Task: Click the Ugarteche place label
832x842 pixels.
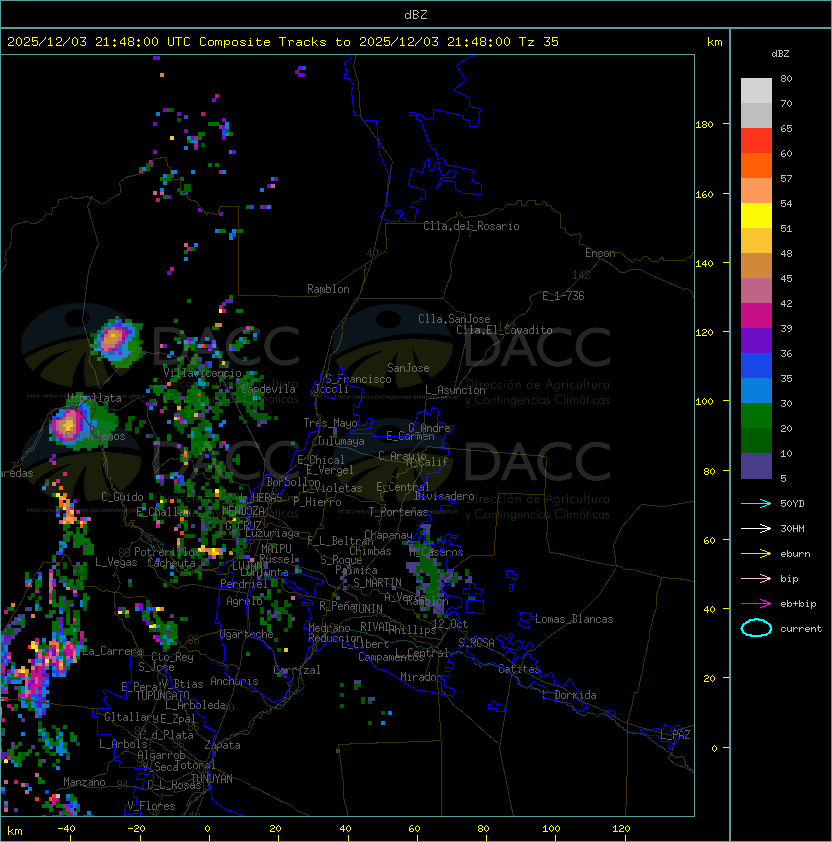Action: click(x=247, y=634)
